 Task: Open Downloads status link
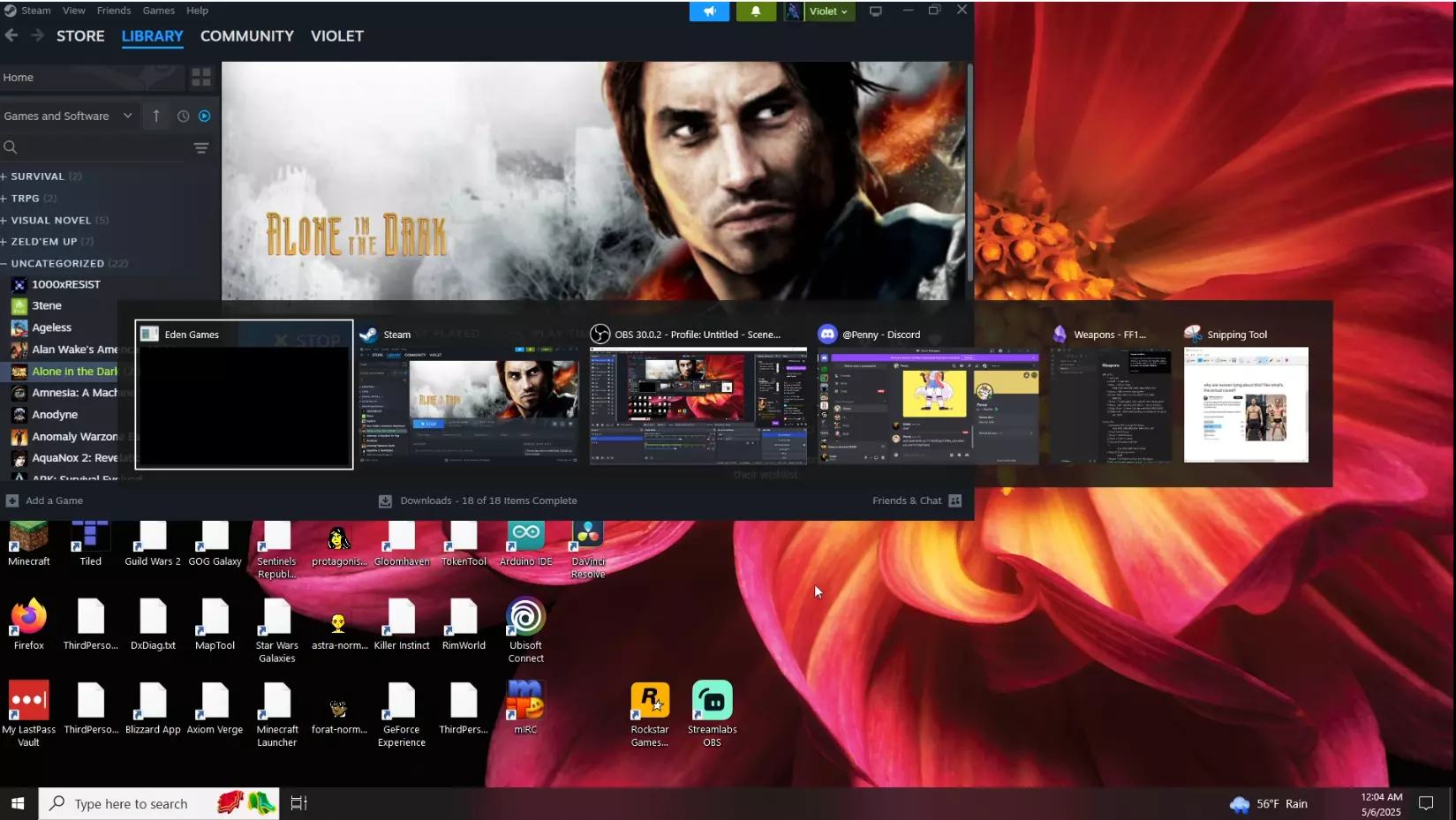point(478,500)
